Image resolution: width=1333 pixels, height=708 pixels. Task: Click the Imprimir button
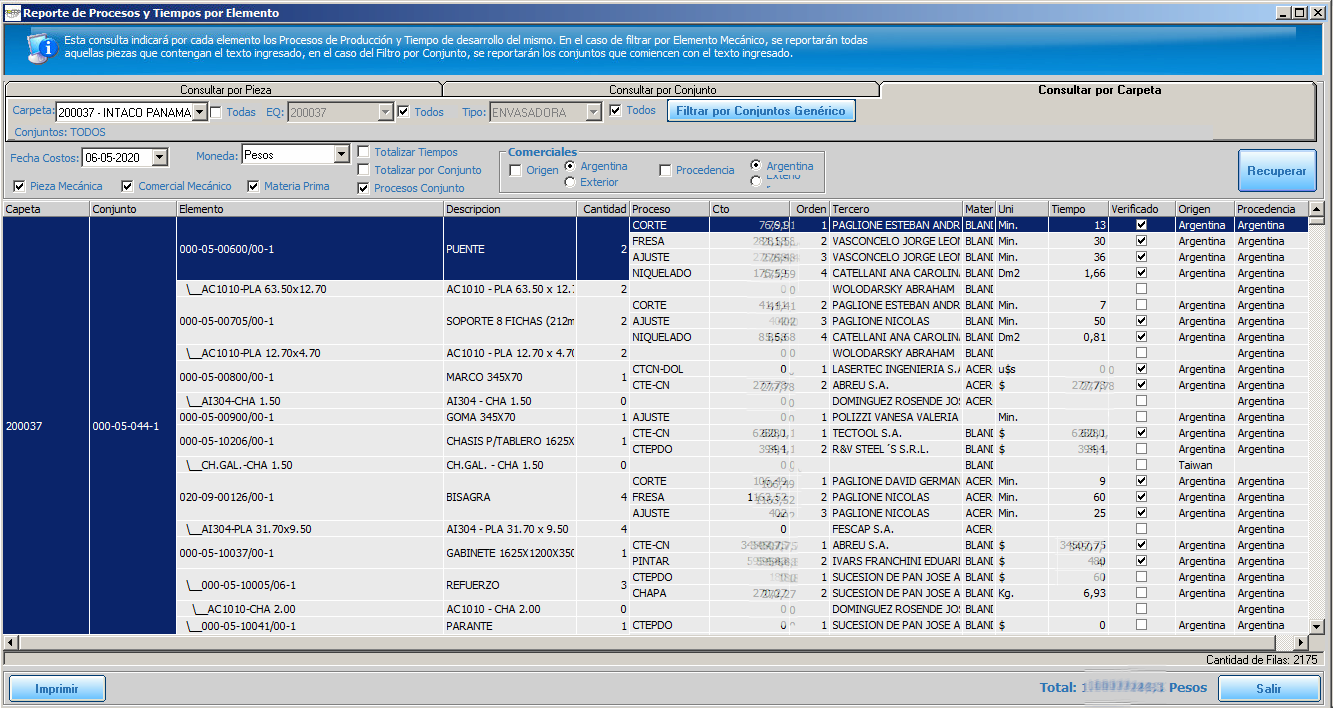[57, 688]
